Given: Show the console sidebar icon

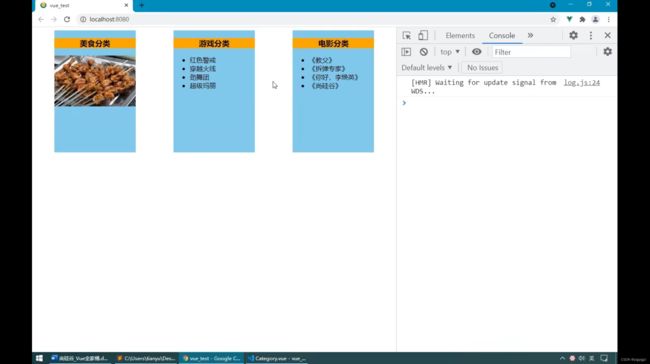Looking at the screenshot, I should coord(406,52).
